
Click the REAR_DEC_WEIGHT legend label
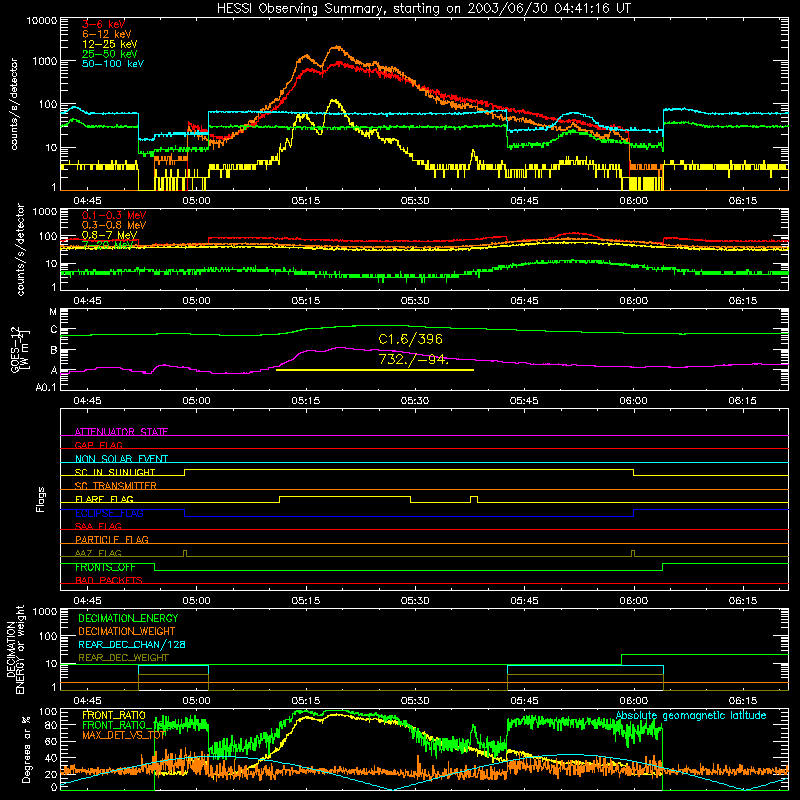tap(123, 658)
